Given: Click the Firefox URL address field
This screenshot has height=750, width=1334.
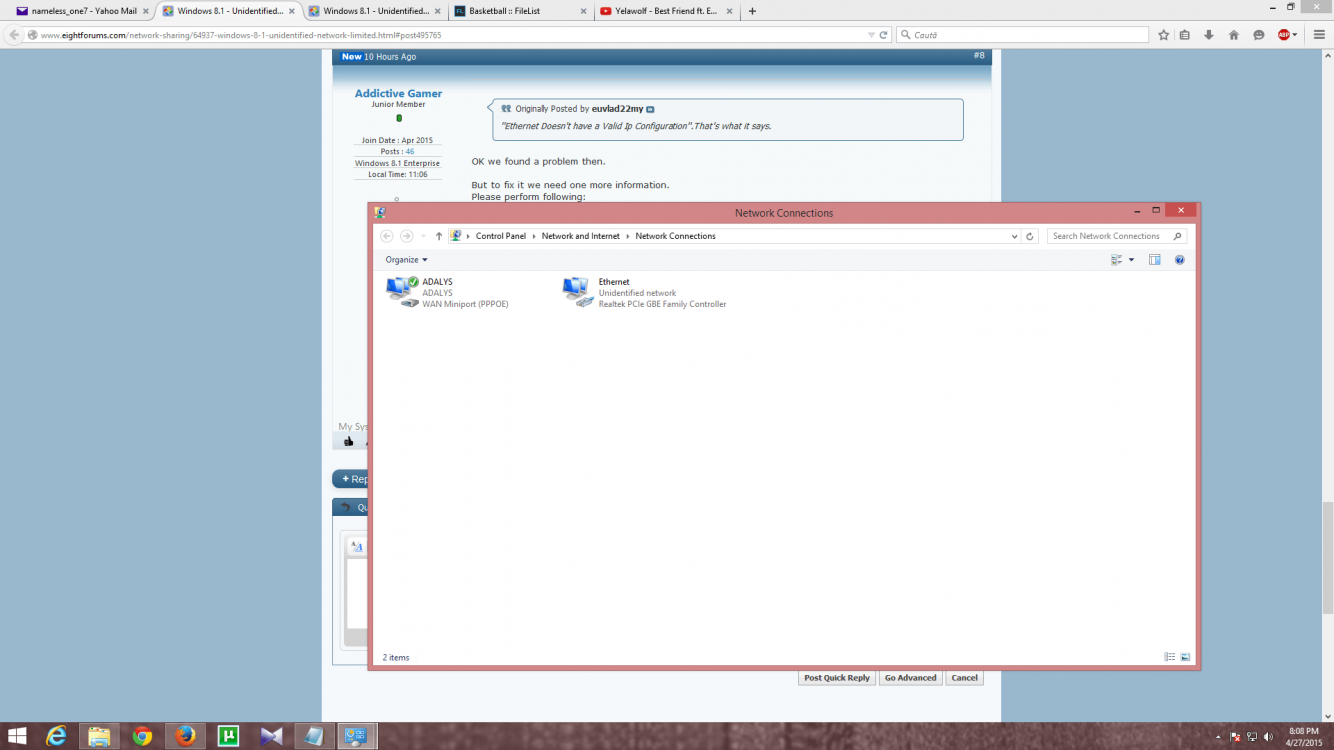Looking at the screenshot, I should pyautogui.click(x=450, y=35).
